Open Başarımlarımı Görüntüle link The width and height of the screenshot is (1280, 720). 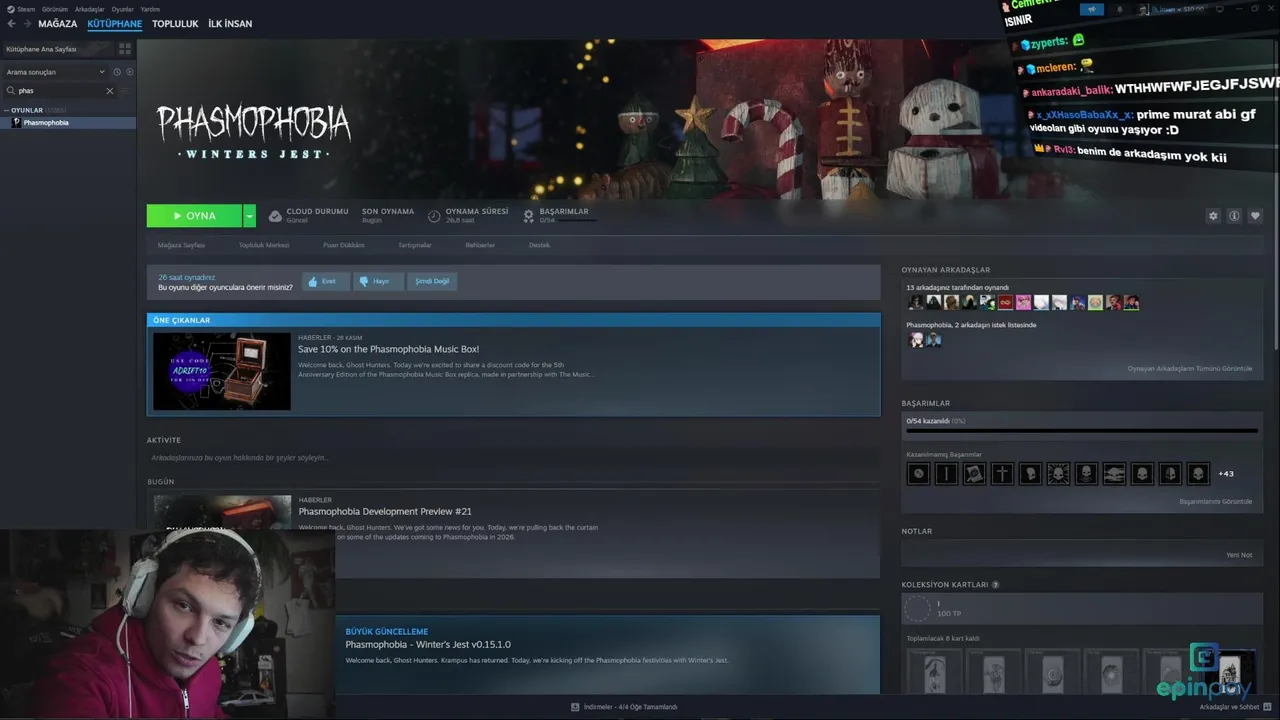(1215, 501)
